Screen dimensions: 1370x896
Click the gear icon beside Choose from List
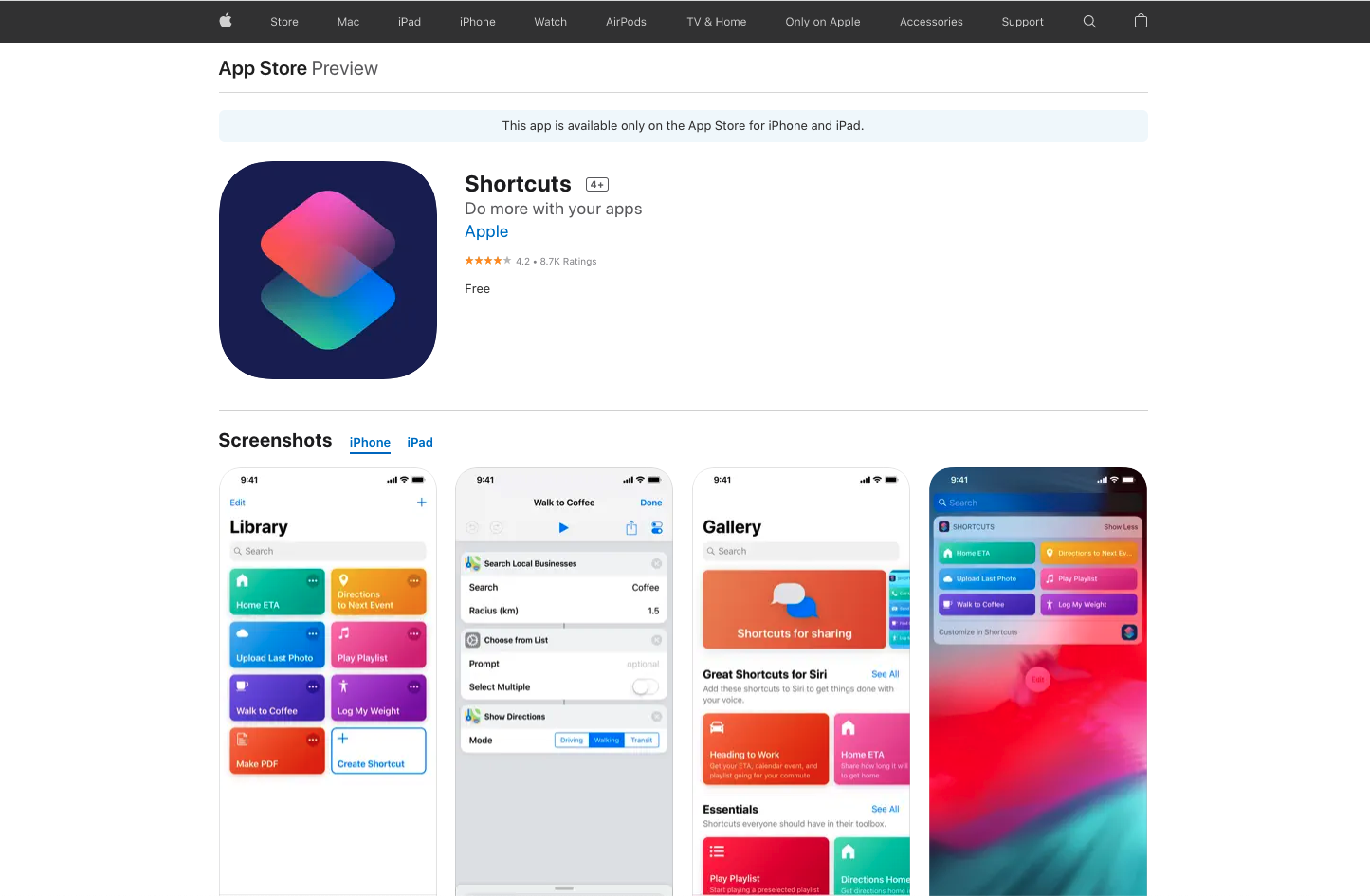(472, 640)
